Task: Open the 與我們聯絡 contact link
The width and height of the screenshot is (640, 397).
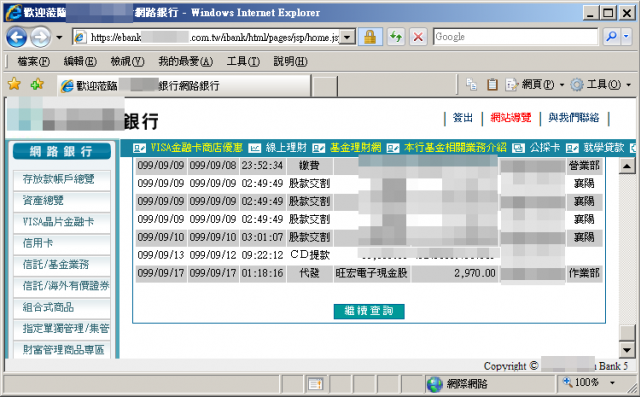Action: [x=573, y=118]
